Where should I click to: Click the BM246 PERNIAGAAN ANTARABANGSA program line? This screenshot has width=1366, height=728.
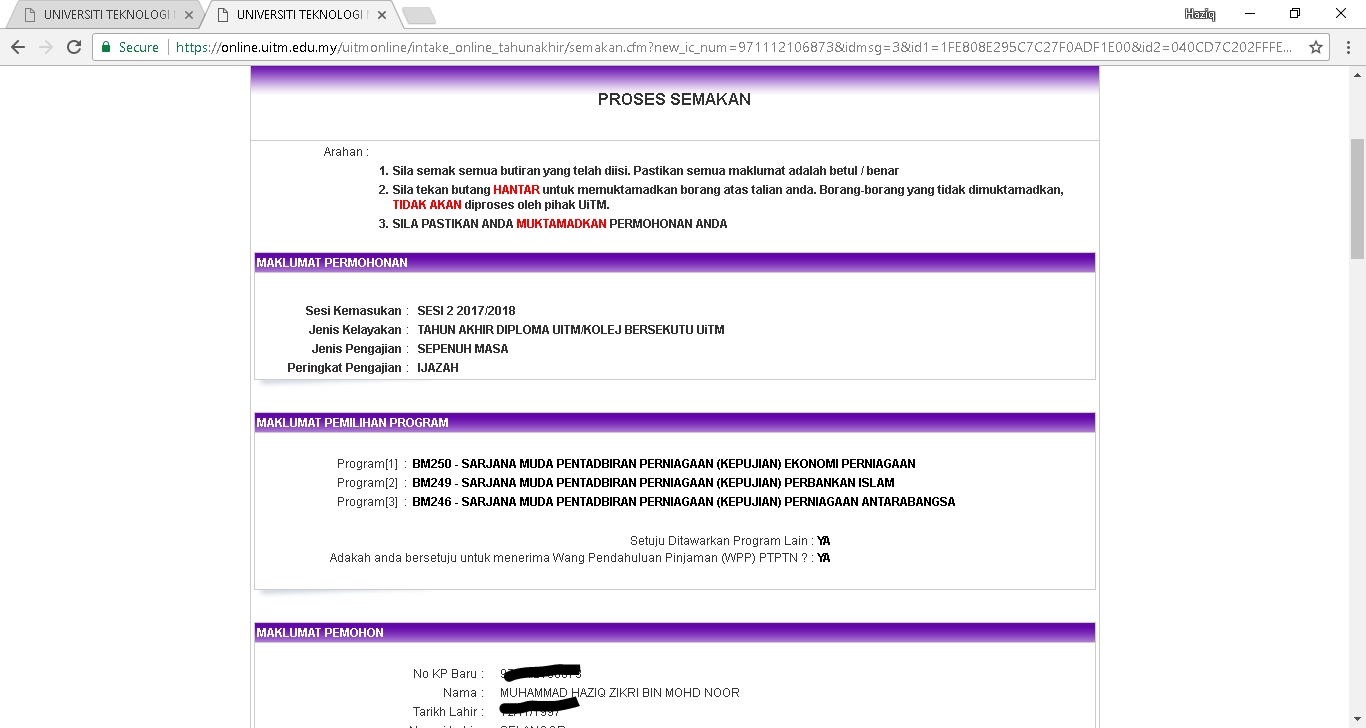click(684, 502)
